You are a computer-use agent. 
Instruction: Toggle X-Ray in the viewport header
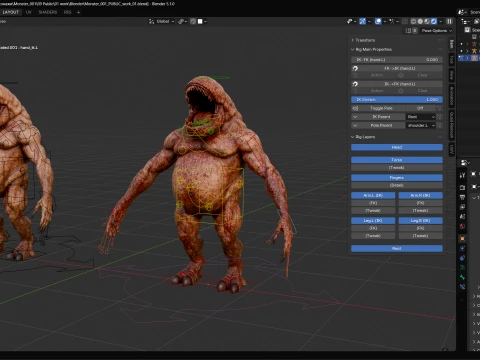click(x=404, y=21)
